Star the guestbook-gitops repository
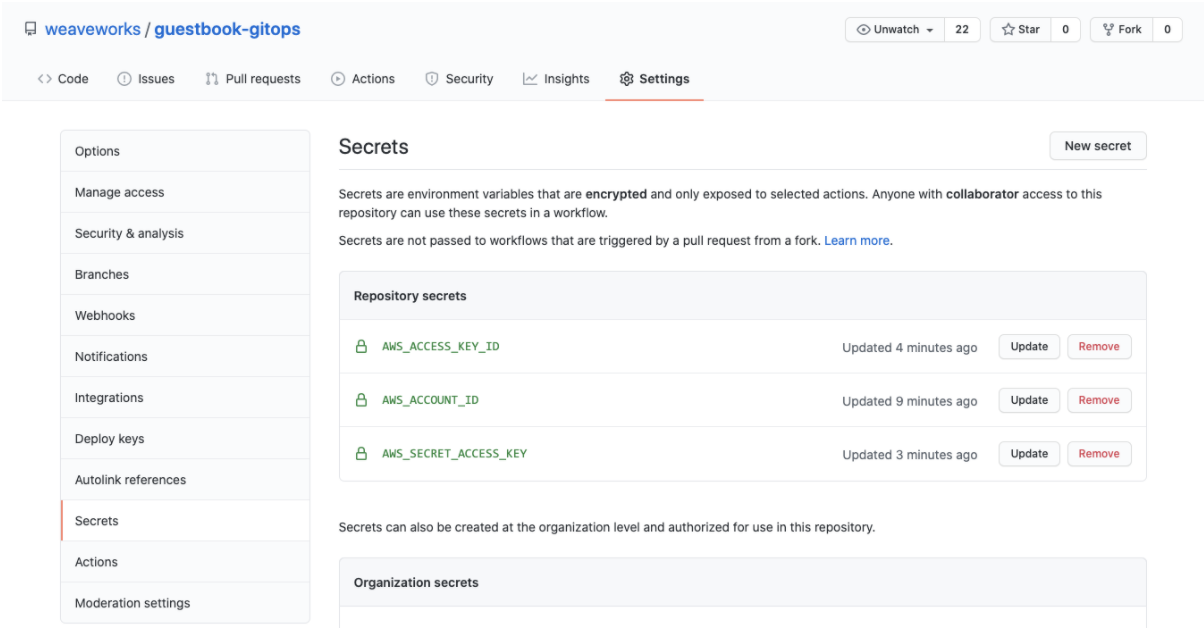Viewport: 1204px width, 644px height. [1020, 30]
